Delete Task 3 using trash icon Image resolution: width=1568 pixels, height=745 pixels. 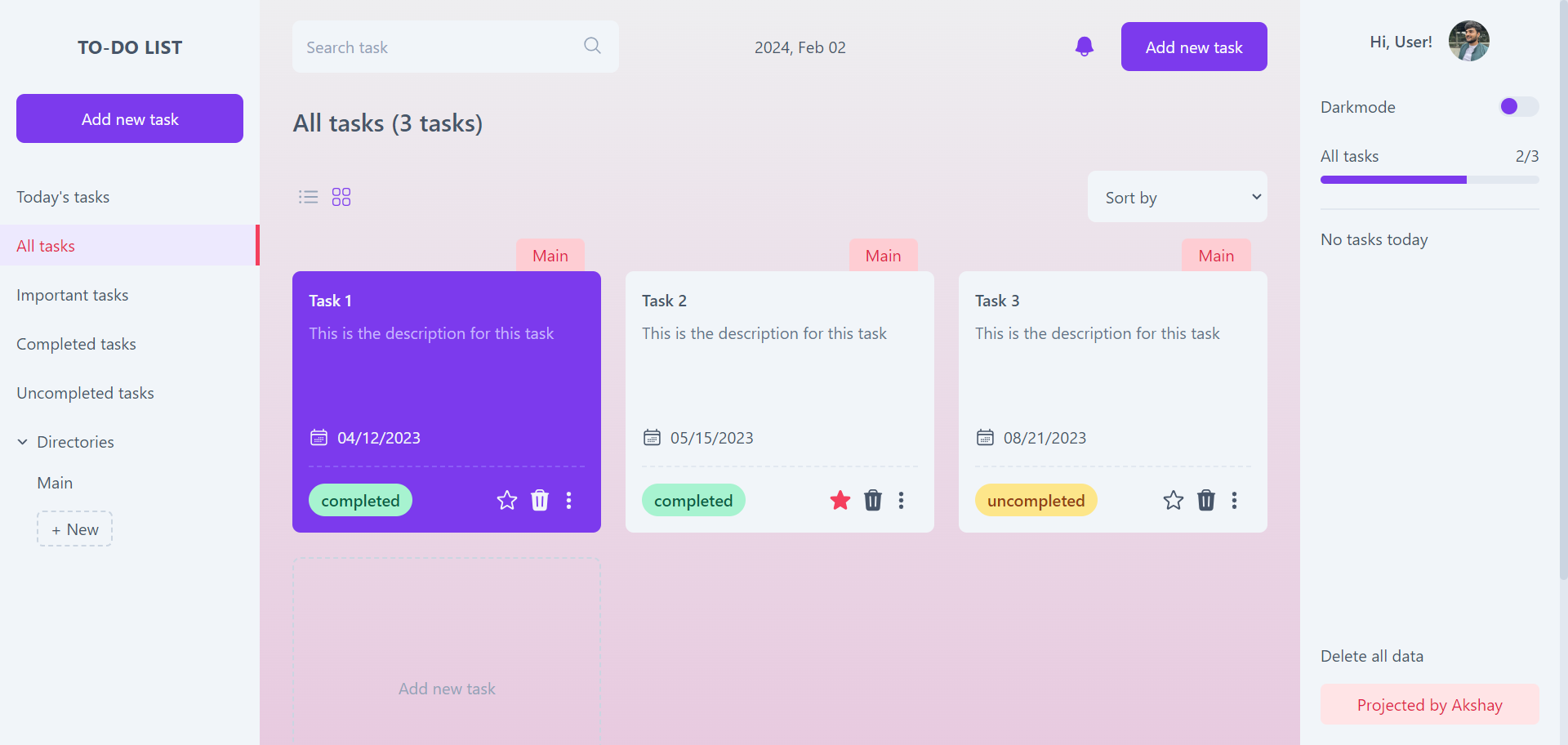1206,500
